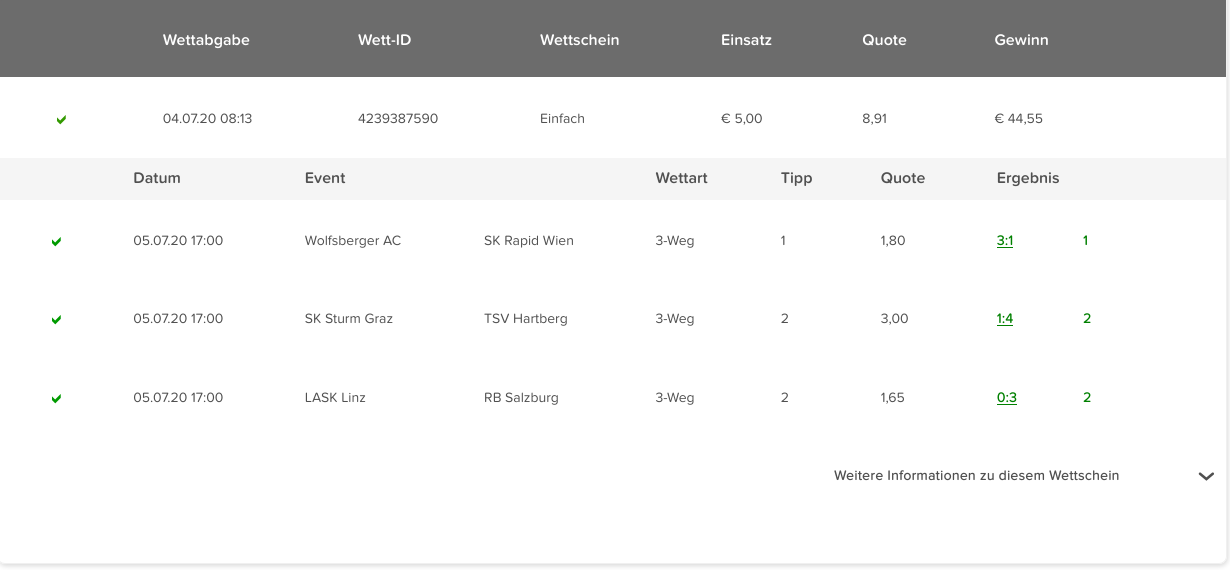Viewport: 1230px width, 570px height.
Task: Click the SK Rapid Wien team name
Action: coord(529,241)
